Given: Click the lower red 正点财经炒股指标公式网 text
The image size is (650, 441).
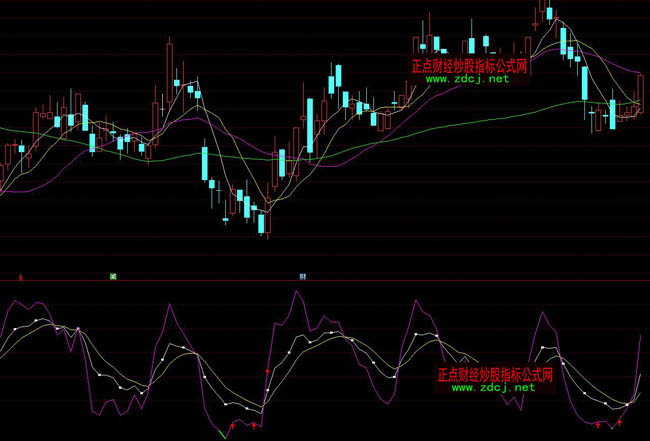Looking at the screenshot, I should click(x=494, y=375).
